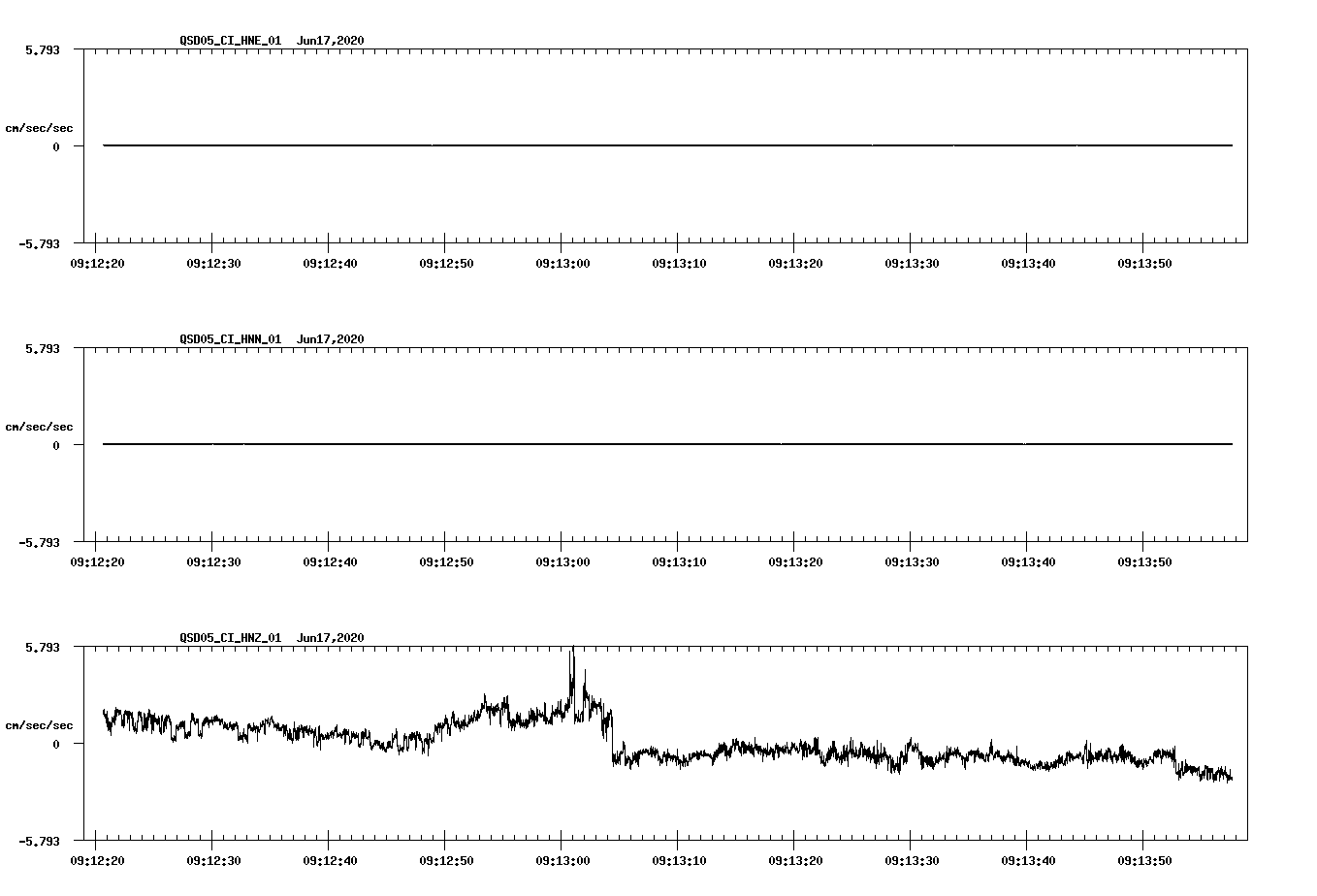Click the 09:13:00 time label under HNE chart
This screenshot has height=896, width=1317.
tap(562, 264)
